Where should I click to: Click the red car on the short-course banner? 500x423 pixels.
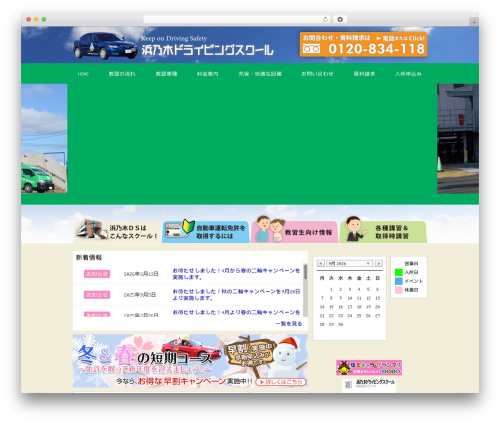[191, 349]
